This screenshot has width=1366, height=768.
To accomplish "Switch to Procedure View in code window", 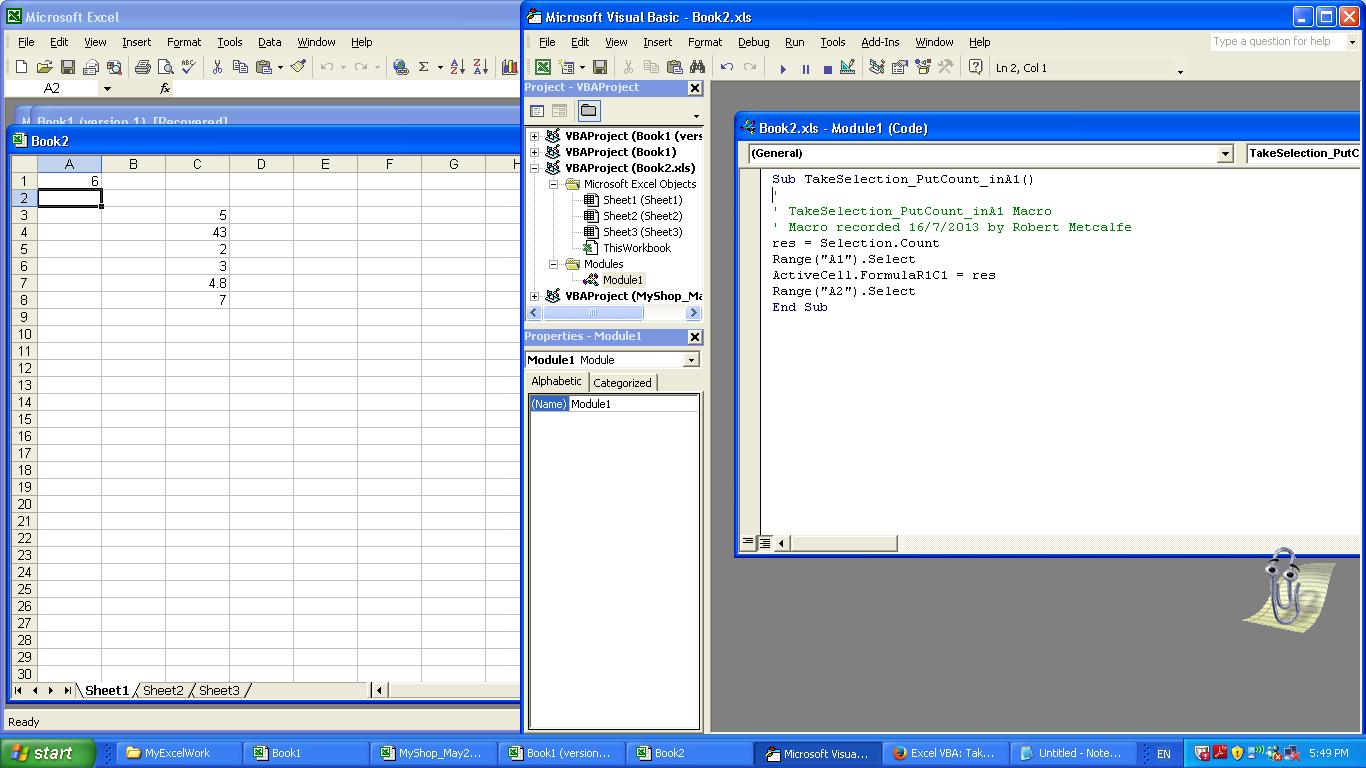I will click(747, 542).
